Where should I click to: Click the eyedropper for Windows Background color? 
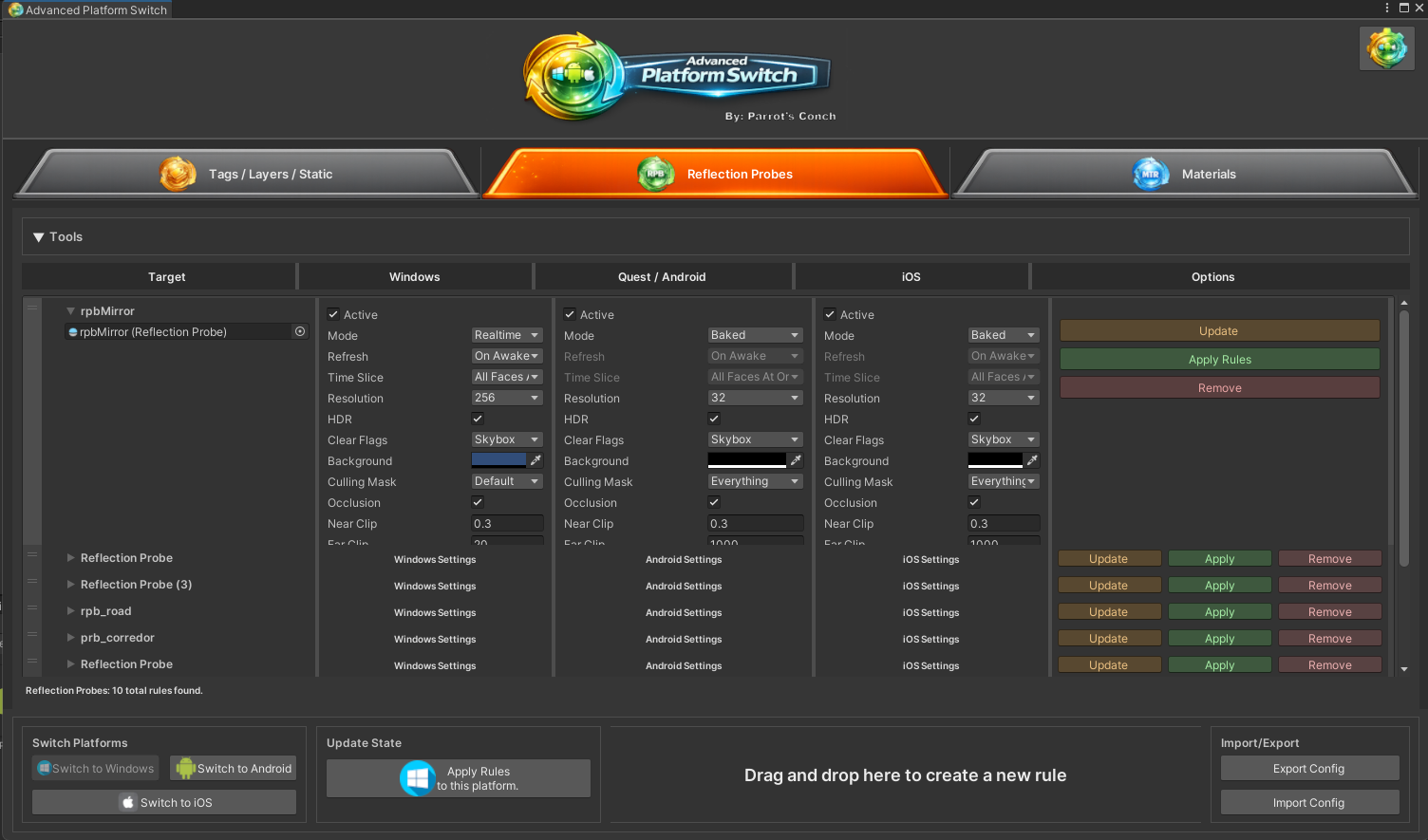coord(535,460)
